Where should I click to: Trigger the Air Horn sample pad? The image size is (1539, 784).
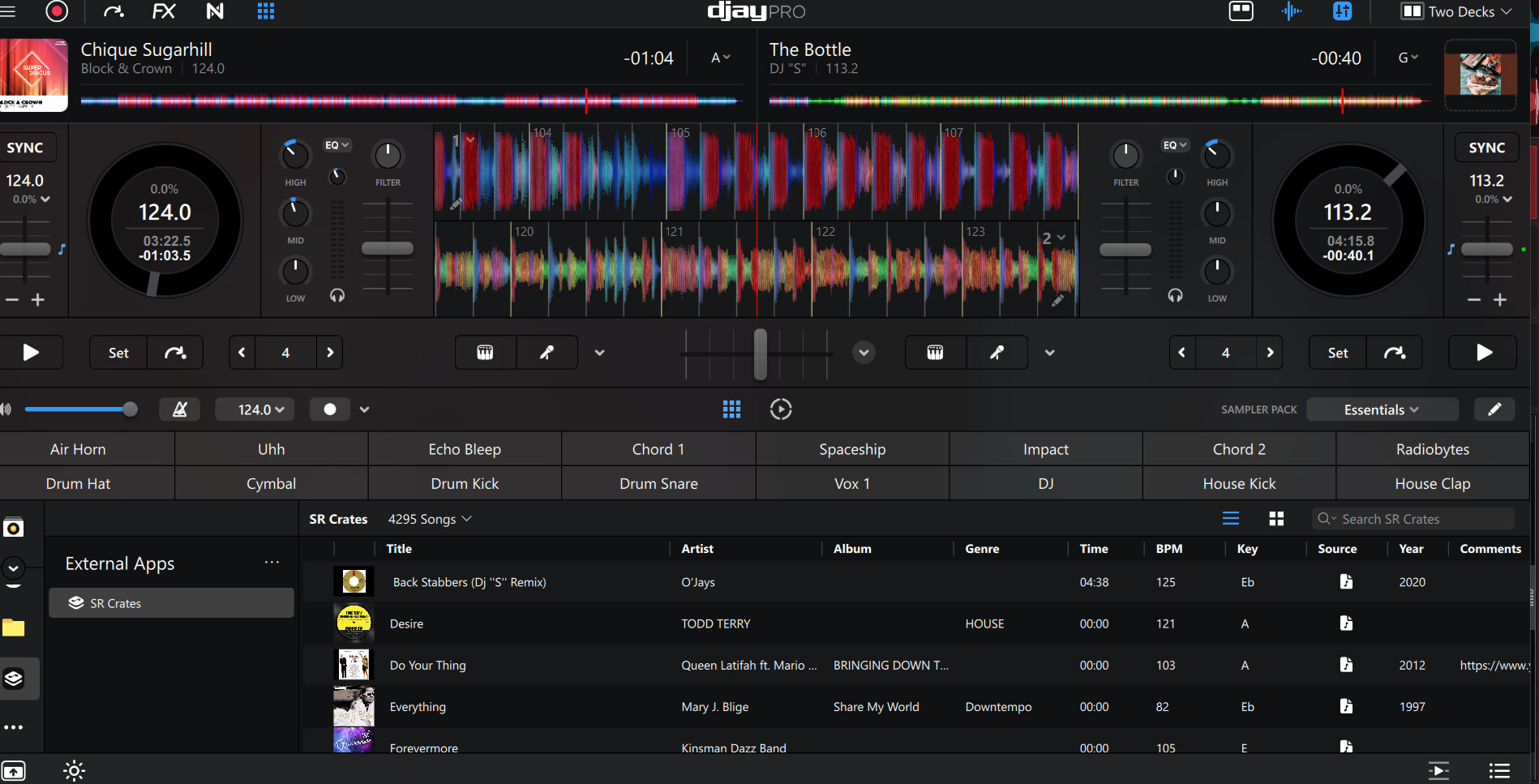pos(78,449)
